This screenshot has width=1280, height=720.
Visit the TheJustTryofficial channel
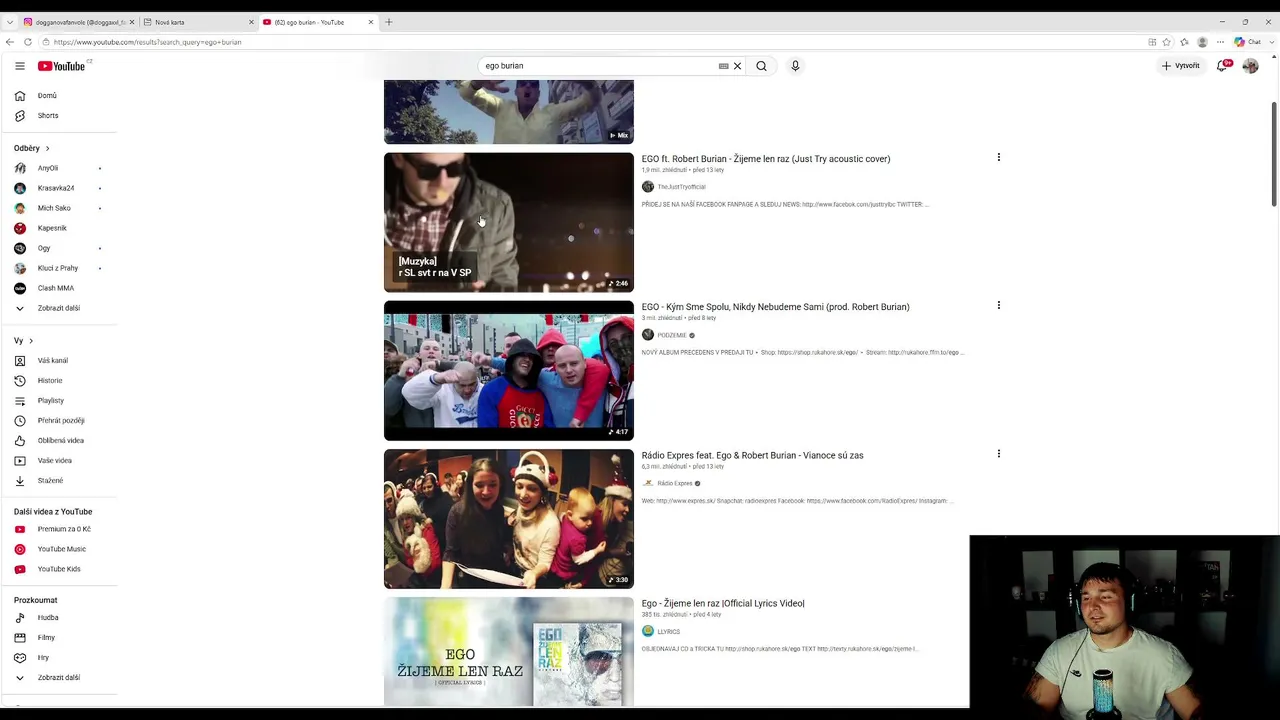[681, 187]
